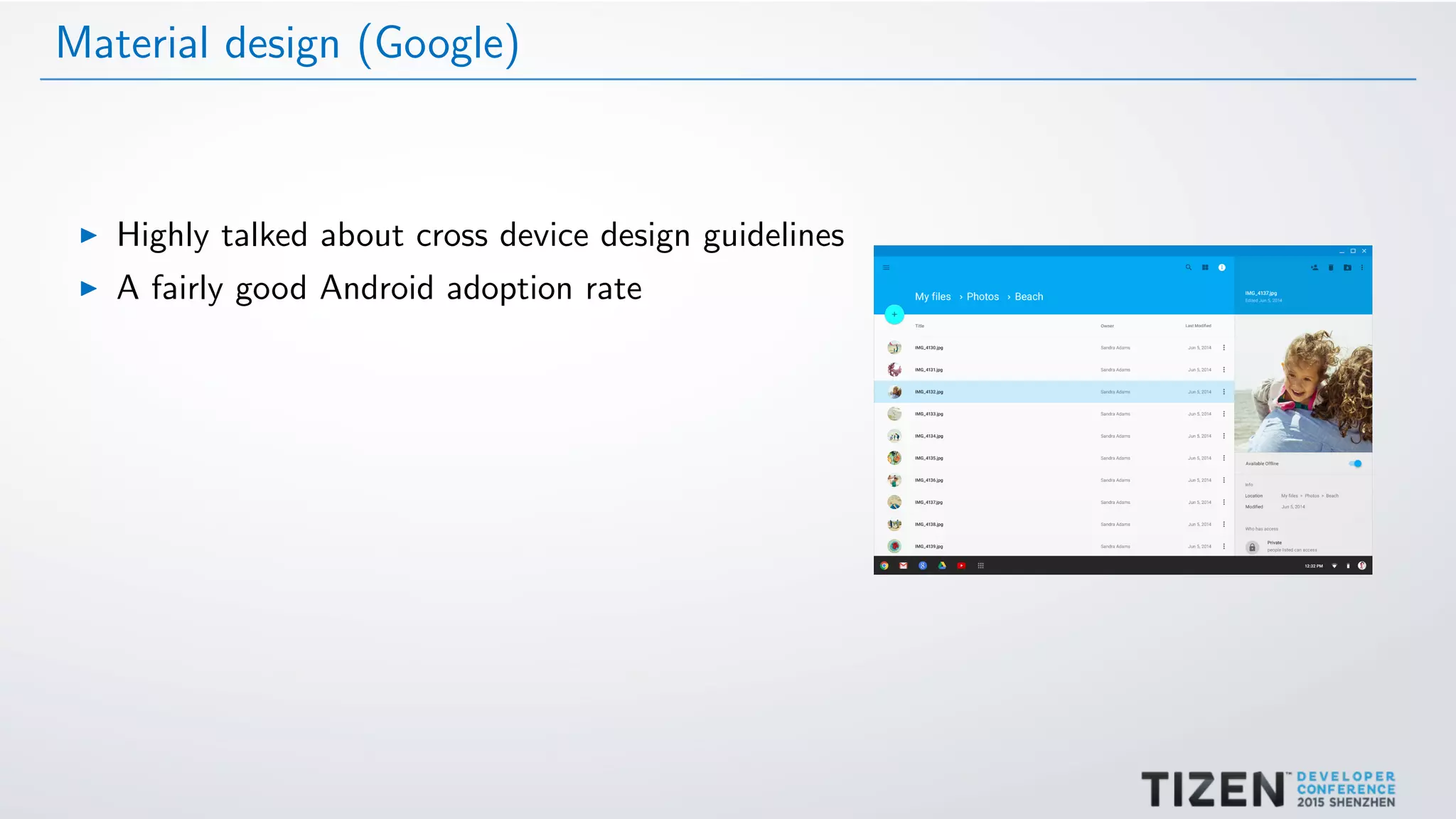Sort by Owner column header
1456x819 pixels.
pos(1107,326)
